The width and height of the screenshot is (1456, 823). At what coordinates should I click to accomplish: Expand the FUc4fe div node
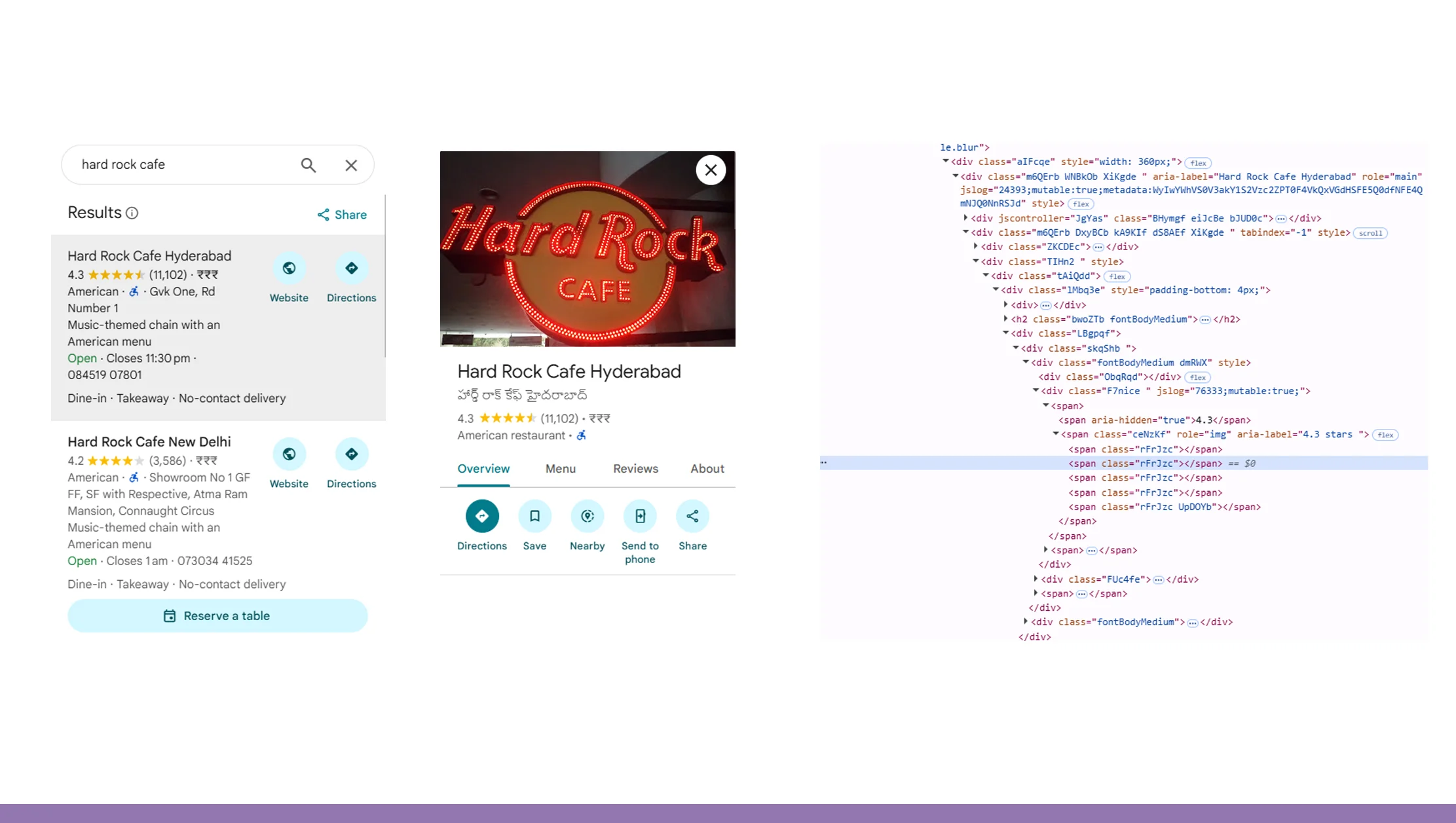1035,579
